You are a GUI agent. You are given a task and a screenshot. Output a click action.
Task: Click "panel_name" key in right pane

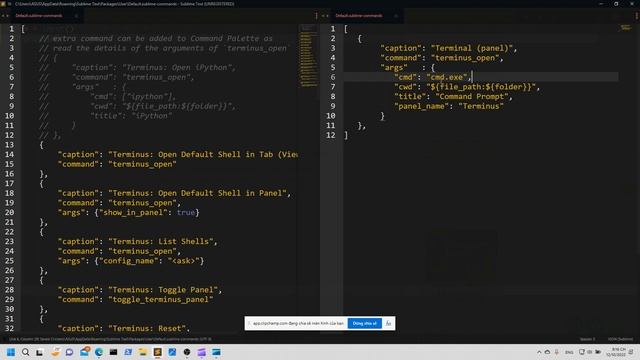[422, 106]
